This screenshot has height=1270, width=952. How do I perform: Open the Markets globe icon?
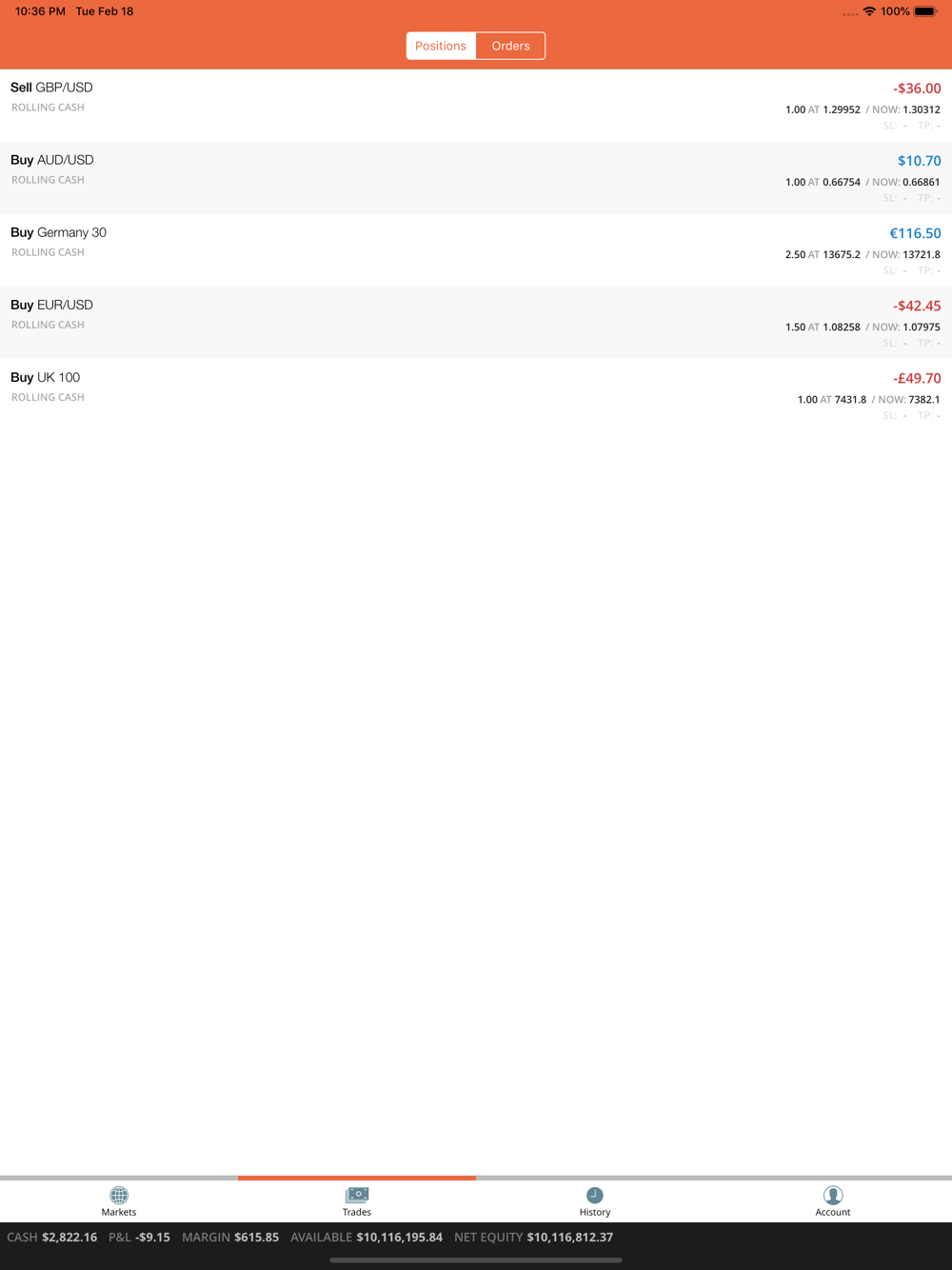119,1196
